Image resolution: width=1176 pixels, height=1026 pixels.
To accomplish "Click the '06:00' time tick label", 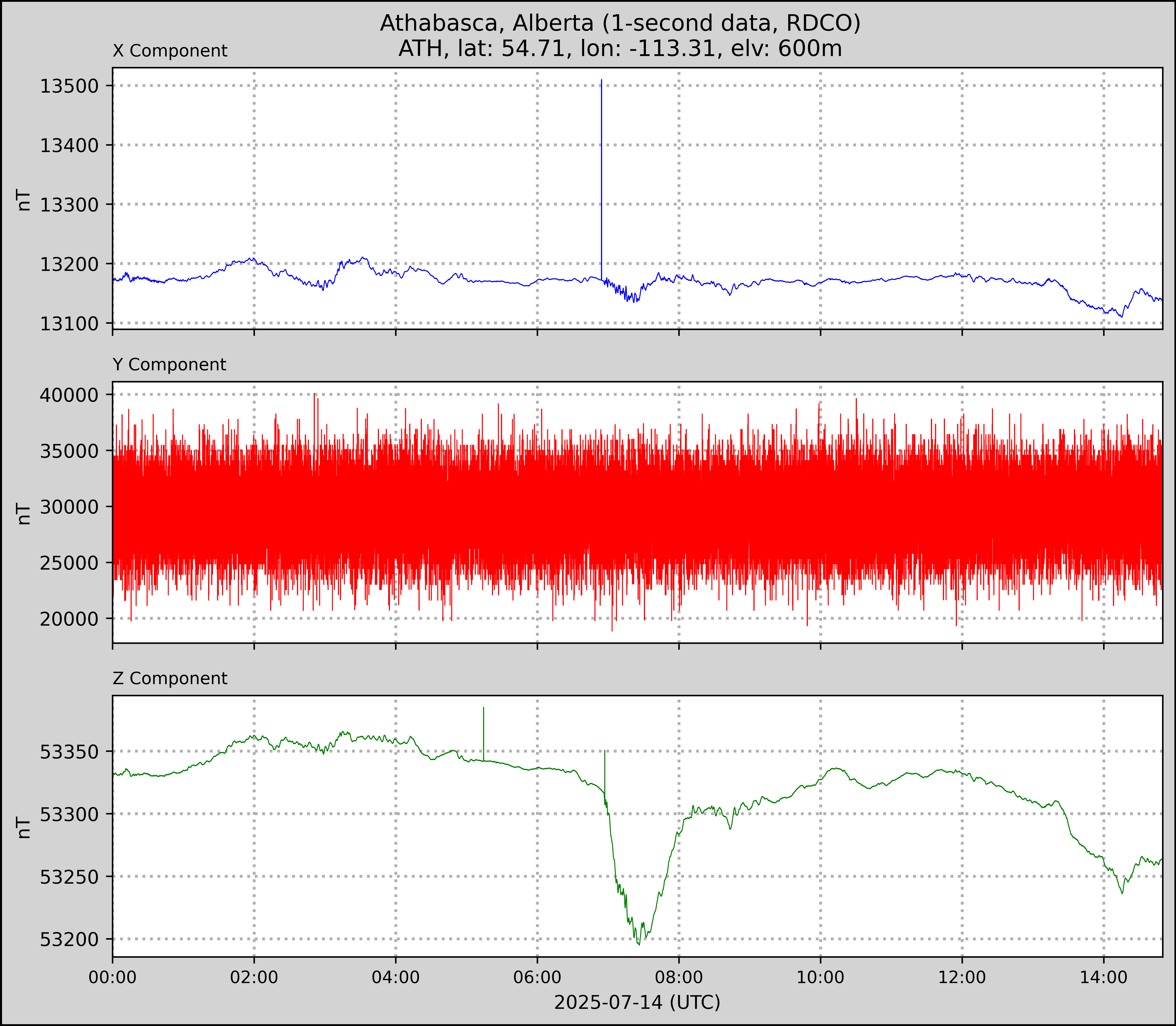I will [x=537, y=977].
